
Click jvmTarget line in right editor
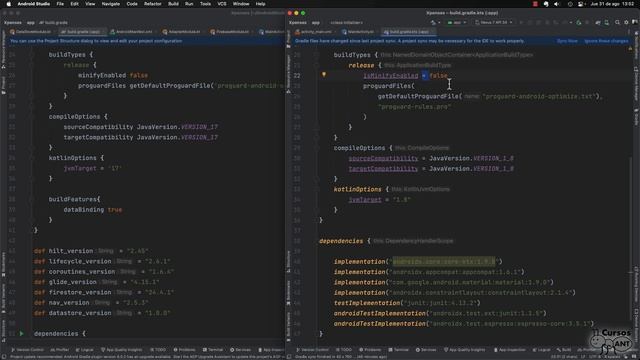[x=379, y=200]
